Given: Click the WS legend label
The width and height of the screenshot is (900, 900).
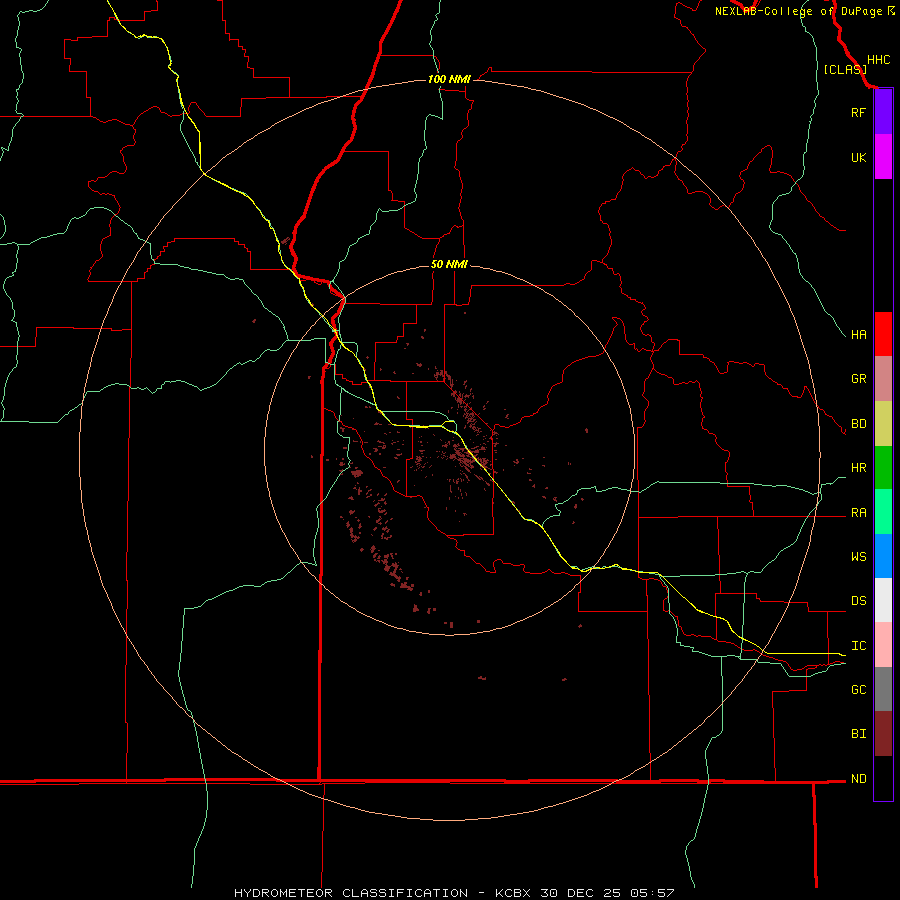Looking at the screenshot, I should [858, 557].
